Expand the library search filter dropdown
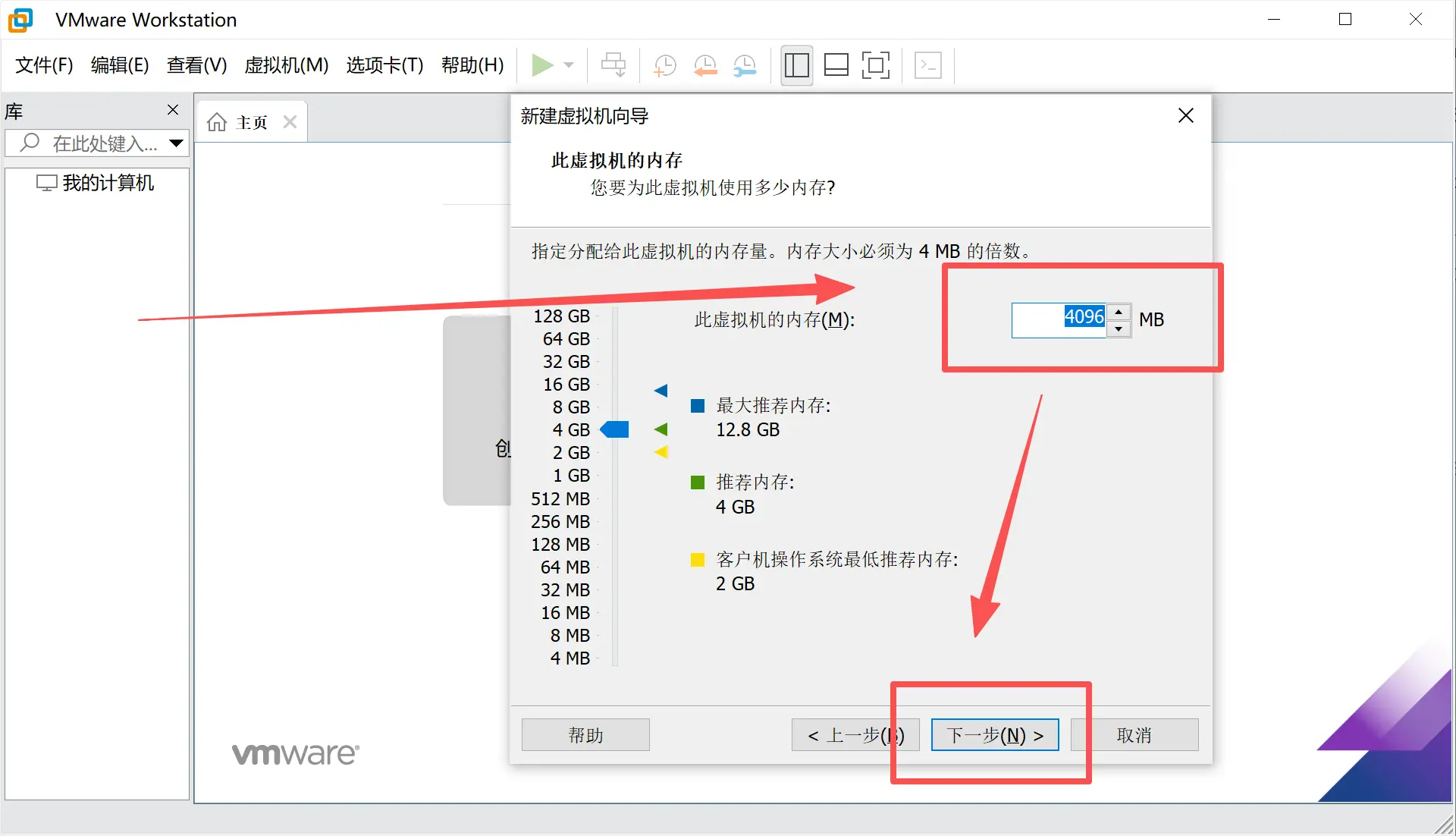 click(x=177, y=143)
